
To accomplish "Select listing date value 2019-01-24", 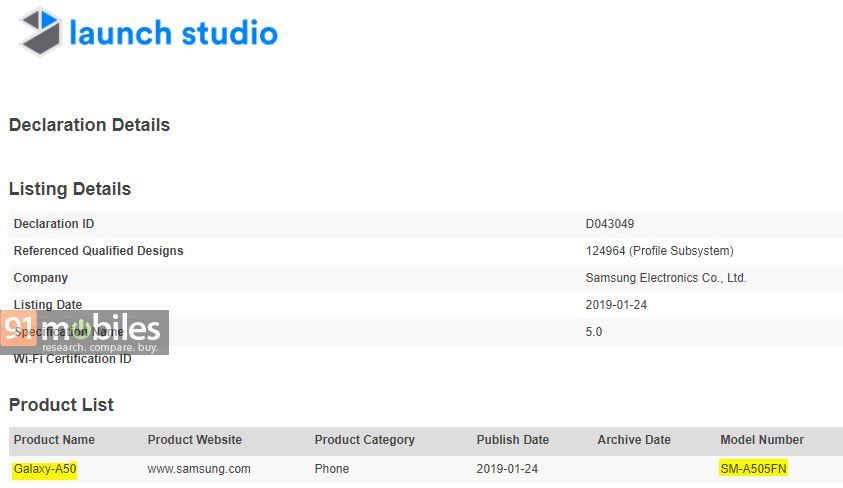I will [616, 305].
